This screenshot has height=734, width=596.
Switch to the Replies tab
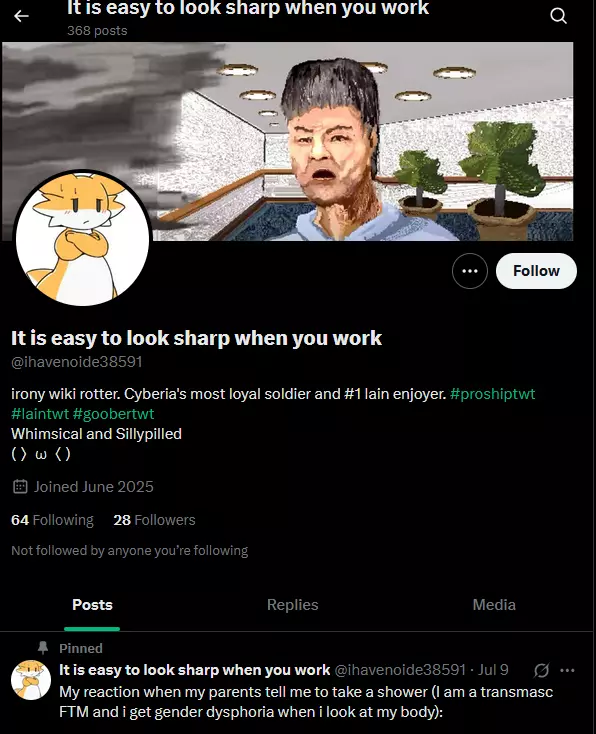coord(293,605)
